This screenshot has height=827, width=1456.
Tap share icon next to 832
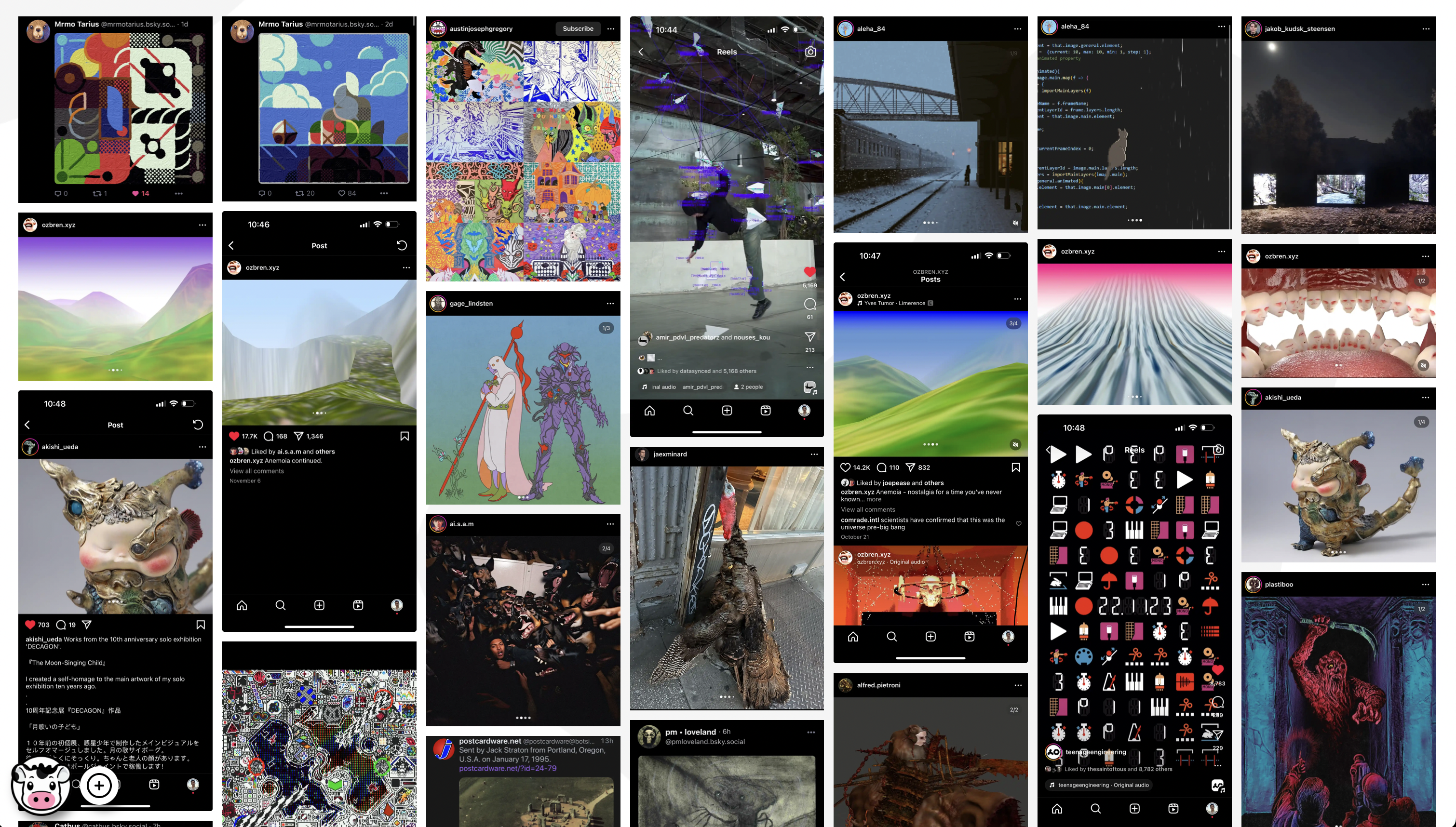pyautogui.click(x=910, y=467)
